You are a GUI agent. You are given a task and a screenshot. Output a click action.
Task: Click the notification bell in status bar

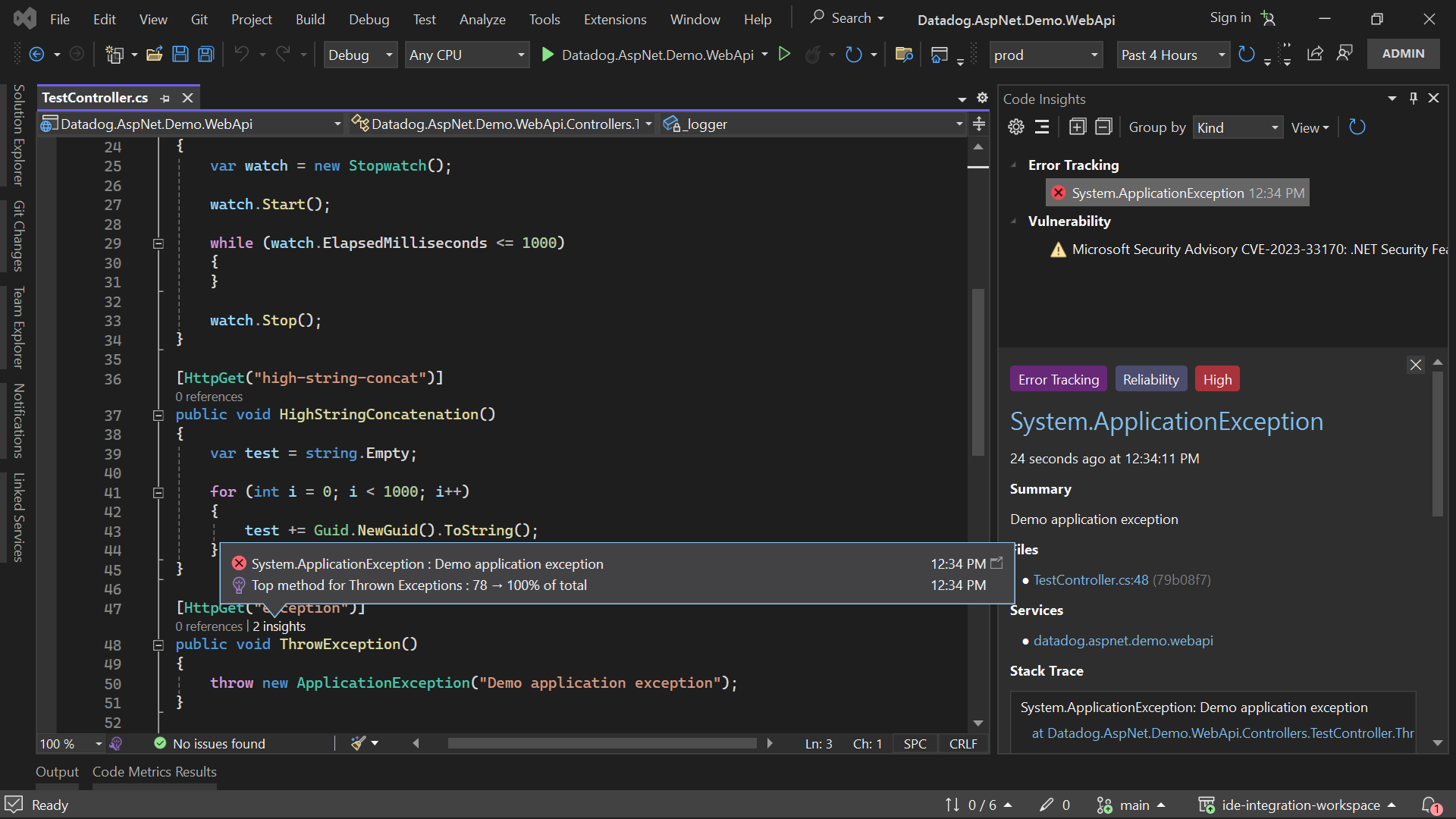(x=1430, y=805)
